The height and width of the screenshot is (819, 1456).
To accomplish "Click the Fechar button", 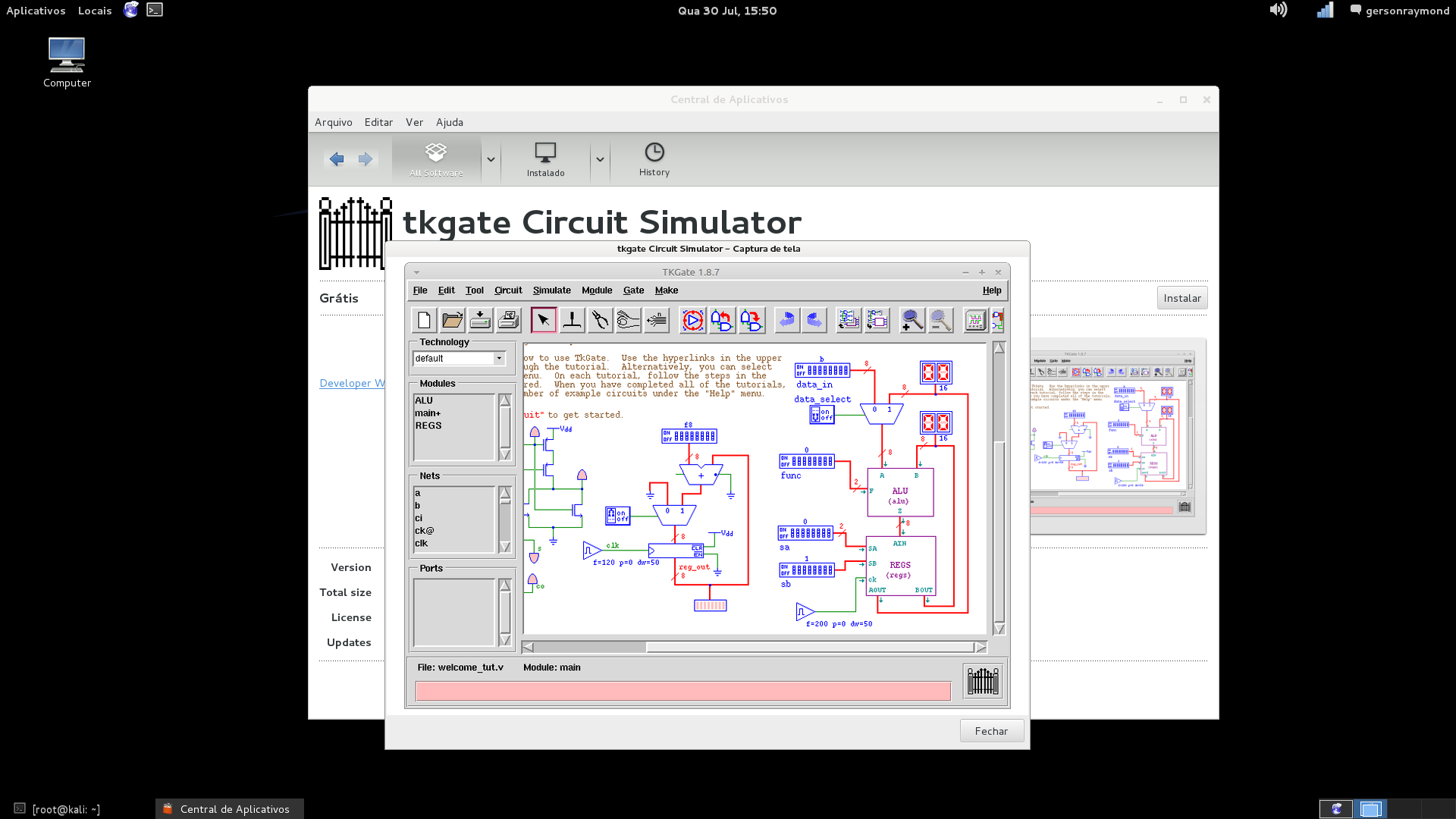I will pyautogui.click(x=991, y=731).
